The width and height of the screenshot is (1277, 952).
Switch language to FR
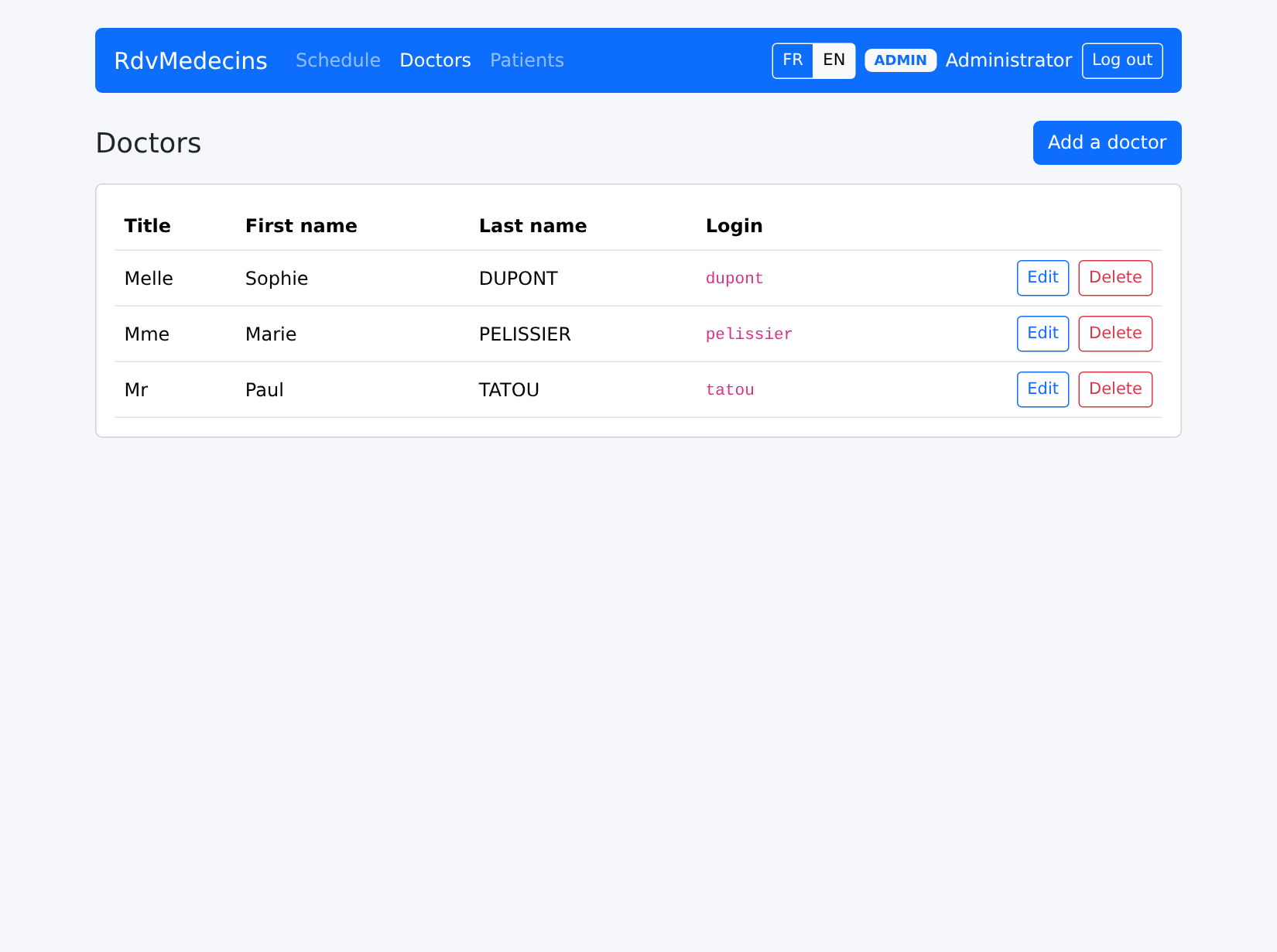793,60
